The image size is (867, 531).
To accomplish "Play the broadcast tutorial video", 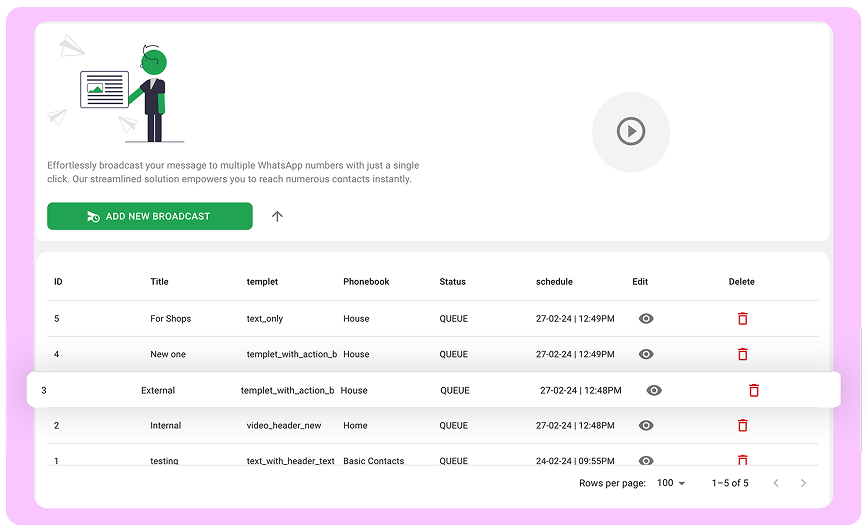I will pyautogui.click(x=630, y=131).
